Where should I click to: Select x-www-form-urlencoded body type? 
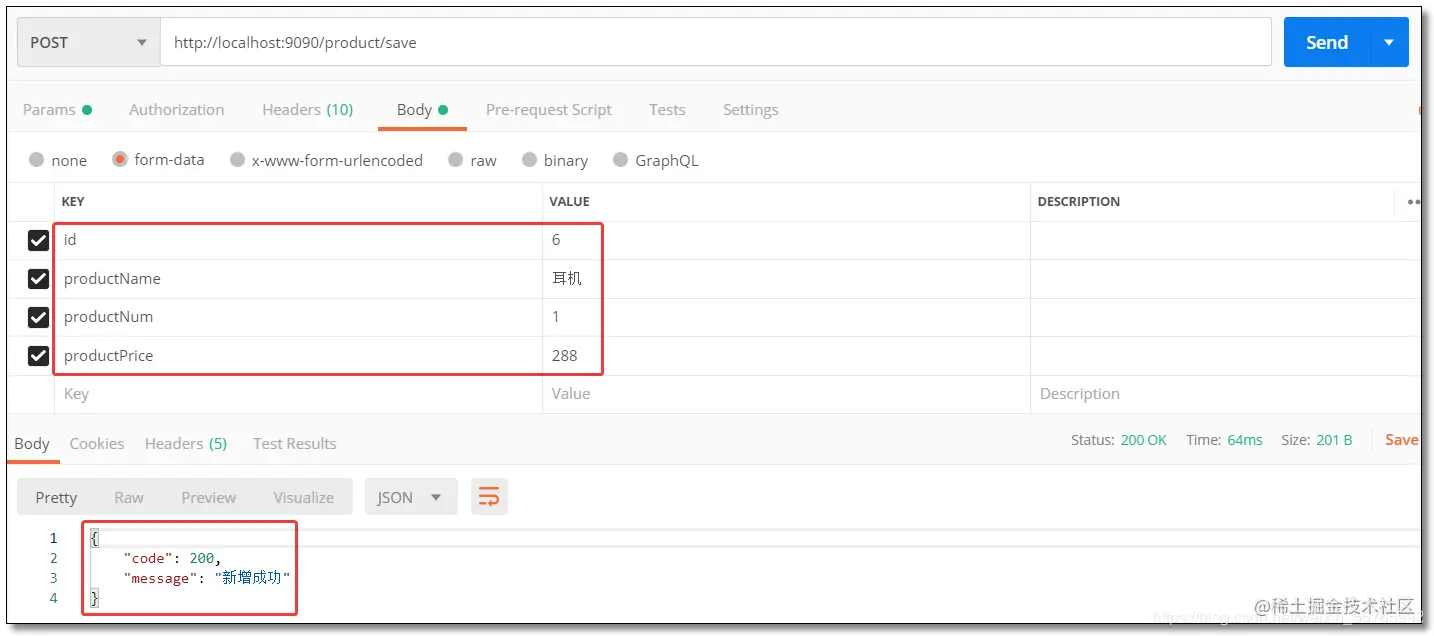pyautogui.click(x=237, y=160)
